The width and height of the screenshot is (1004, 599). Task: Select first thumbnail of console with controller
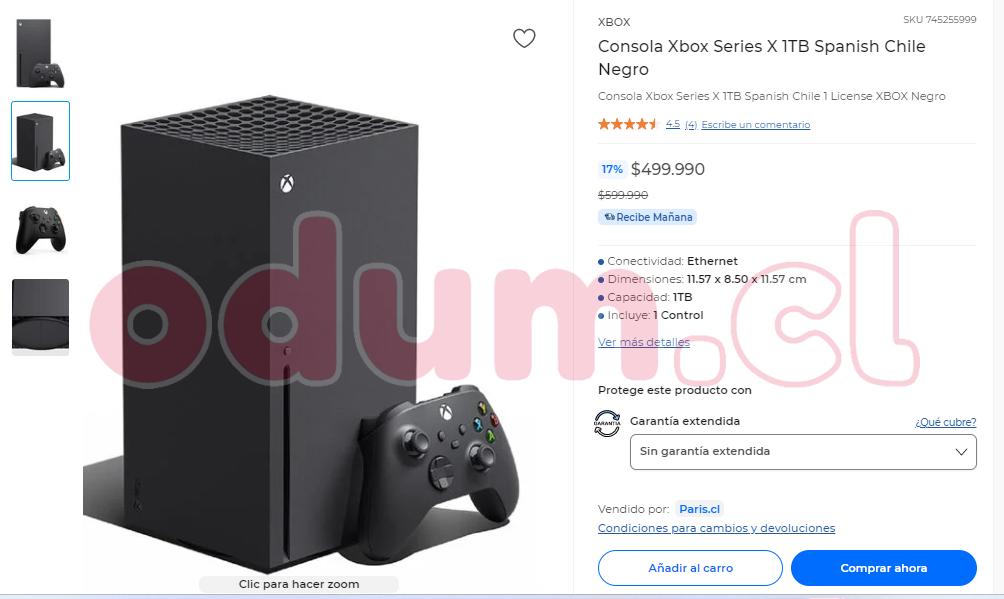pyautogui.click(x=40, y=53)
